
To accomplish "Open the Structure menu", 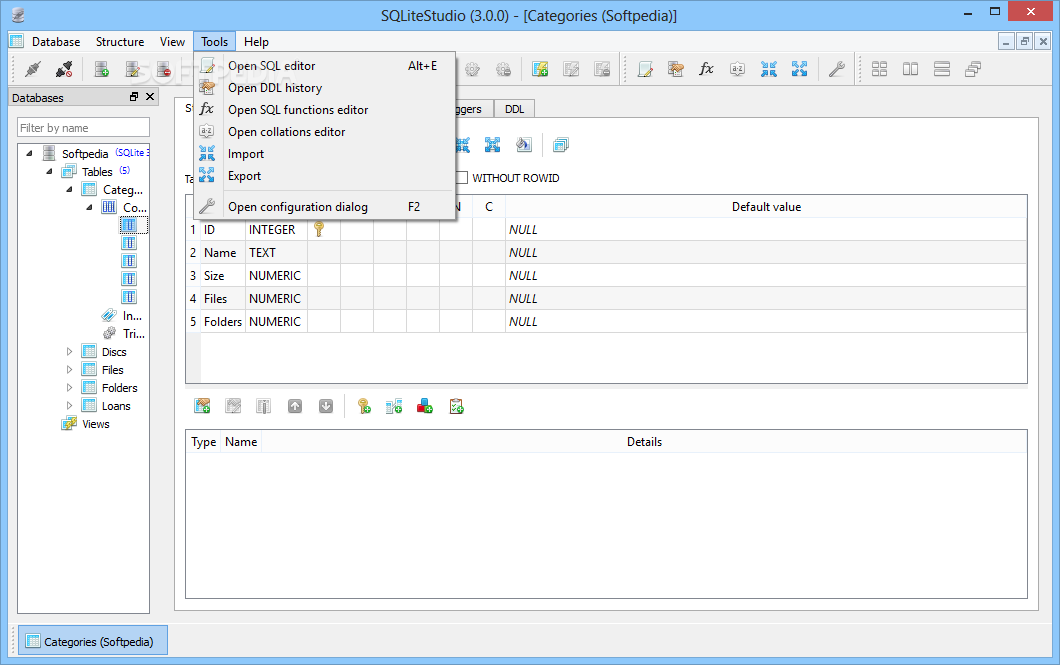I will click(x=120, y=42).
